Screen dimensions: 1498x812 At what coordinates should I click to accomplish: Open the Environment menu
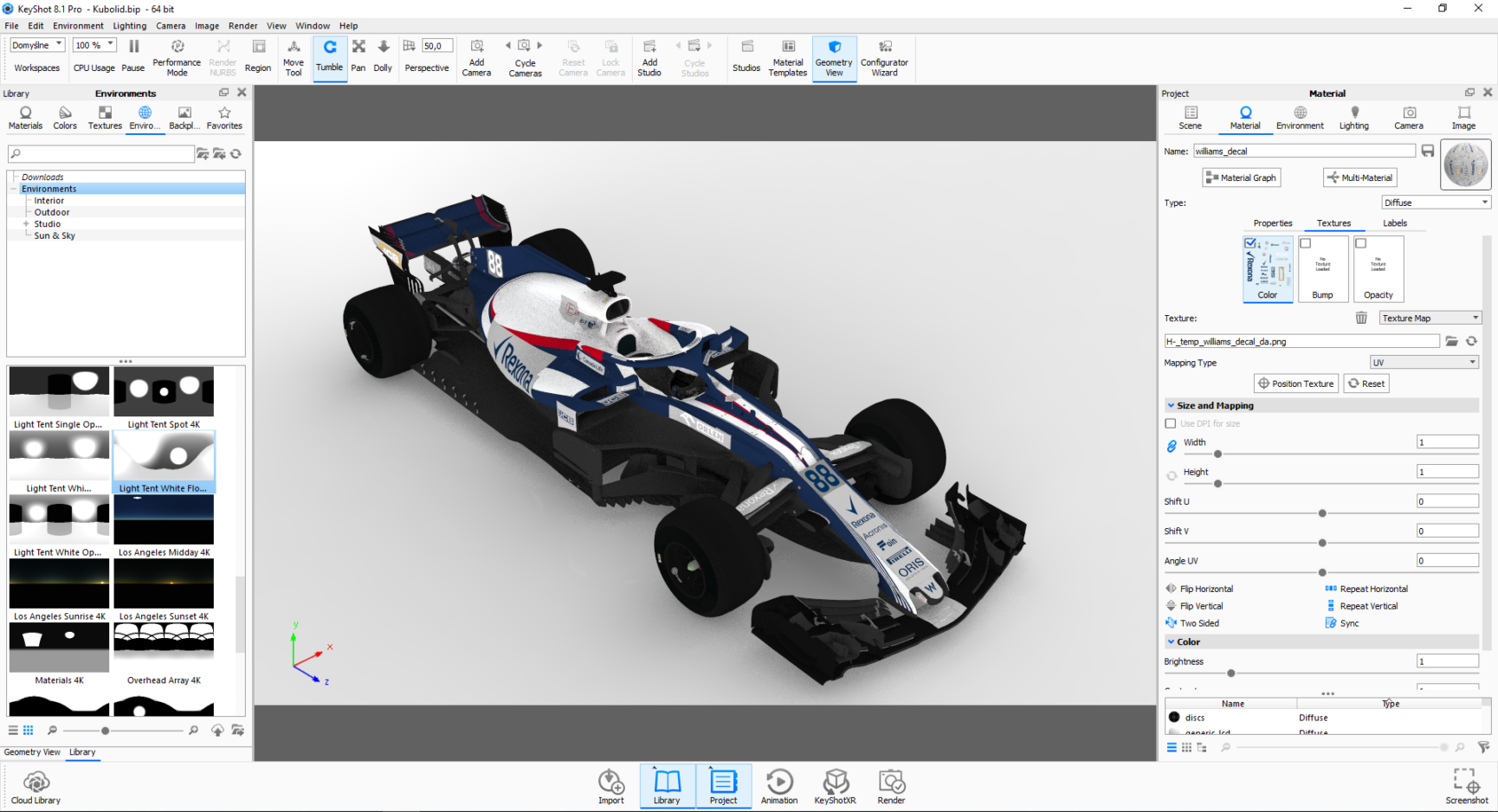pyautogui.click(x=78, y=26)
